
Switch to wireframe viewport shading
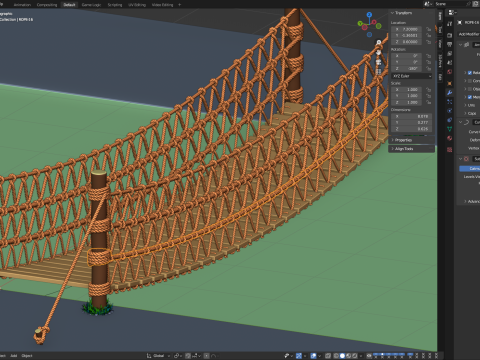pos(336,356)
